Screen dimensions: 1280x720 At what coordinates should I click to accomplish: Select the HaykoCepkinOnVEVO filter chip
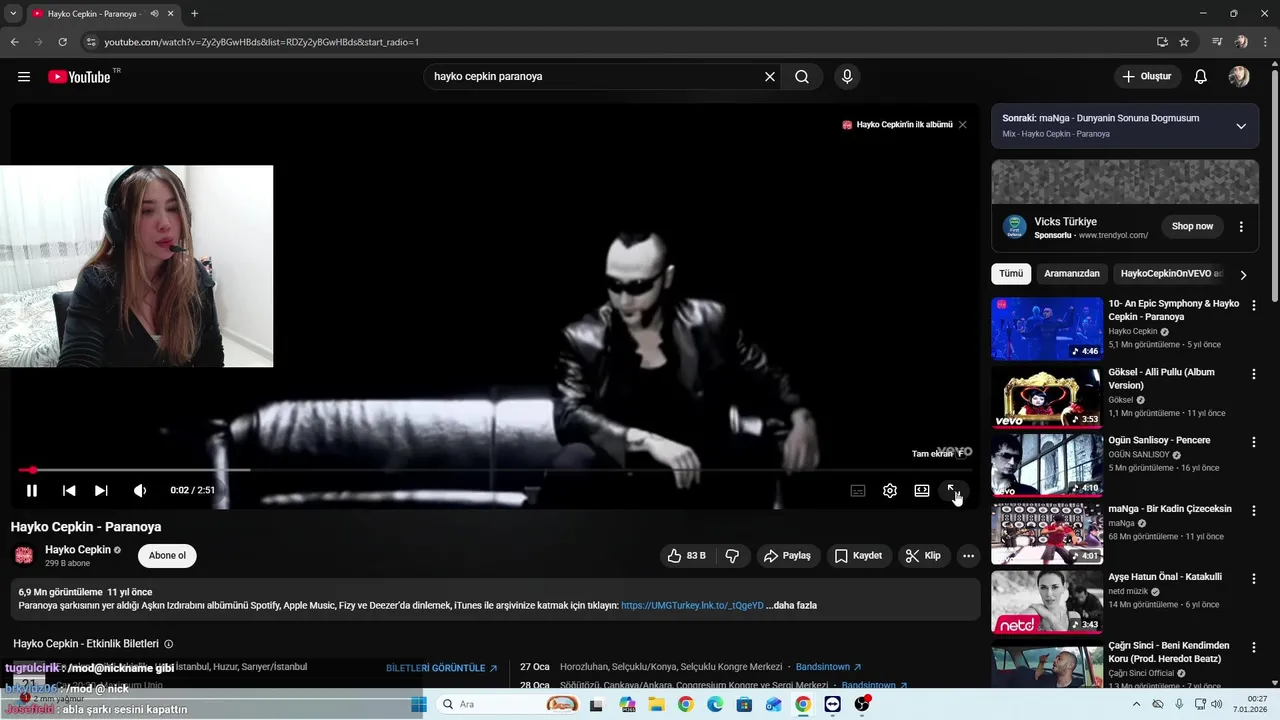1171,274
